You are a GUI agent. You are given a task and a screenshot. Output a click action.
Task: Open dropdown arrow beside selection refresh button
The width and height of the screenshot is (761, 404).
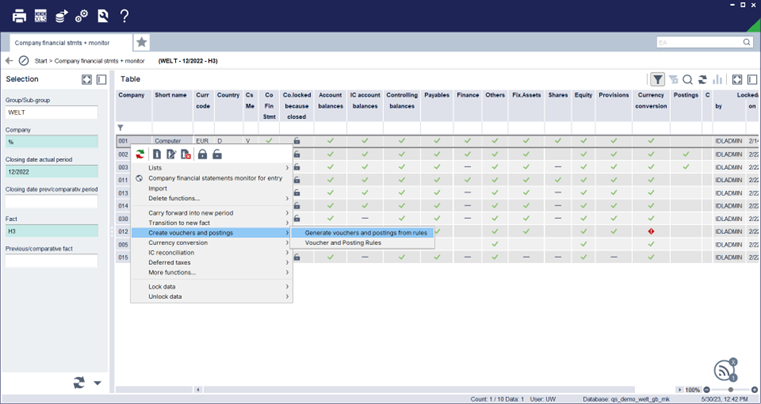98,383
